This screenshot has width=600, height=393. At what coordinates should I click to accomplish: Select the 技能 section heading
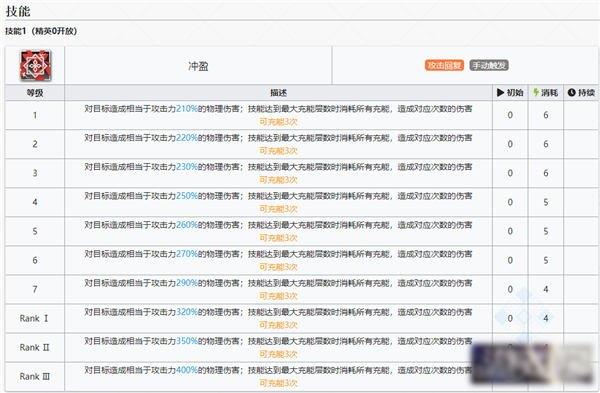[18, 11]
